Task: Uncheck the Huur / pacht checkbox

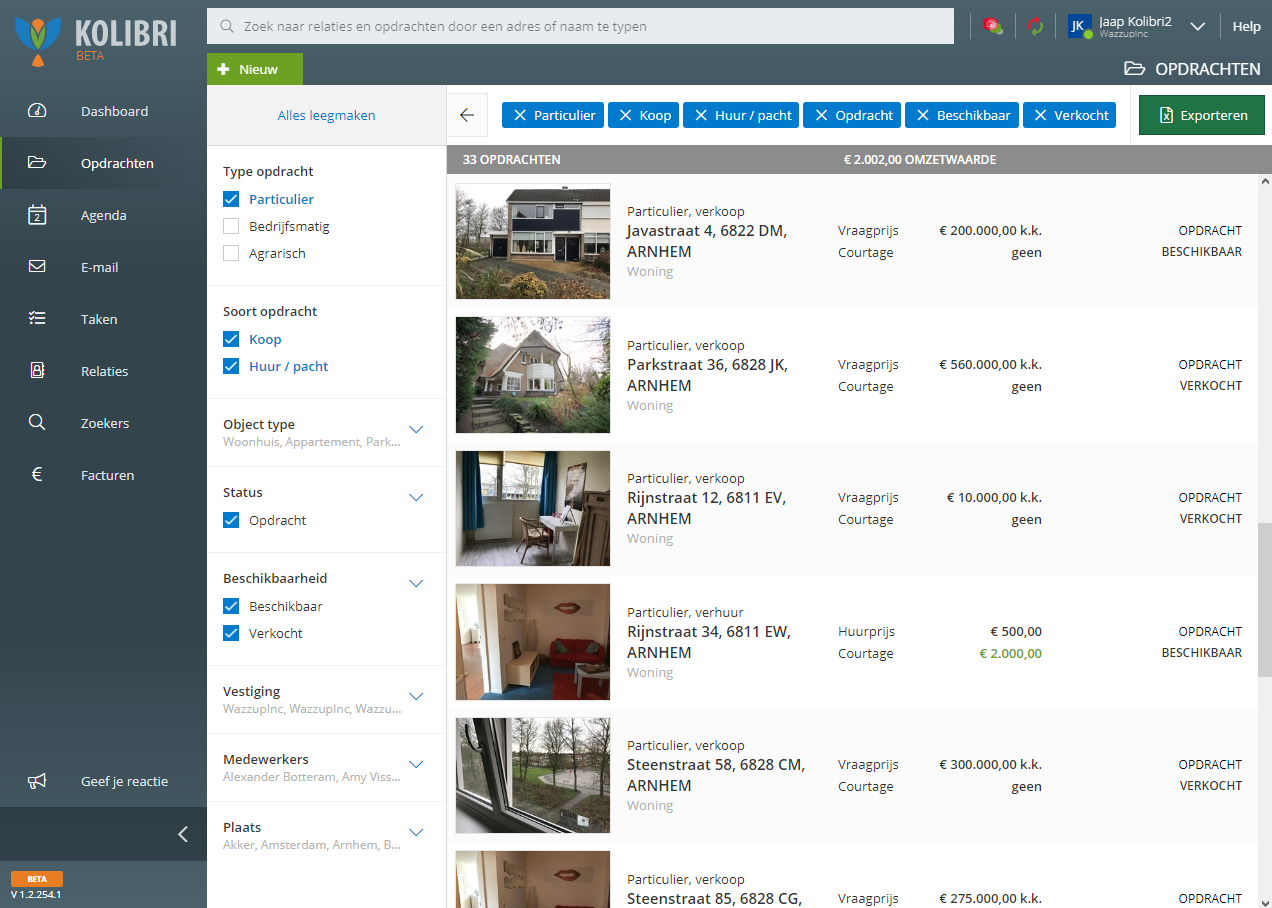Action: [x=231, y=366]
